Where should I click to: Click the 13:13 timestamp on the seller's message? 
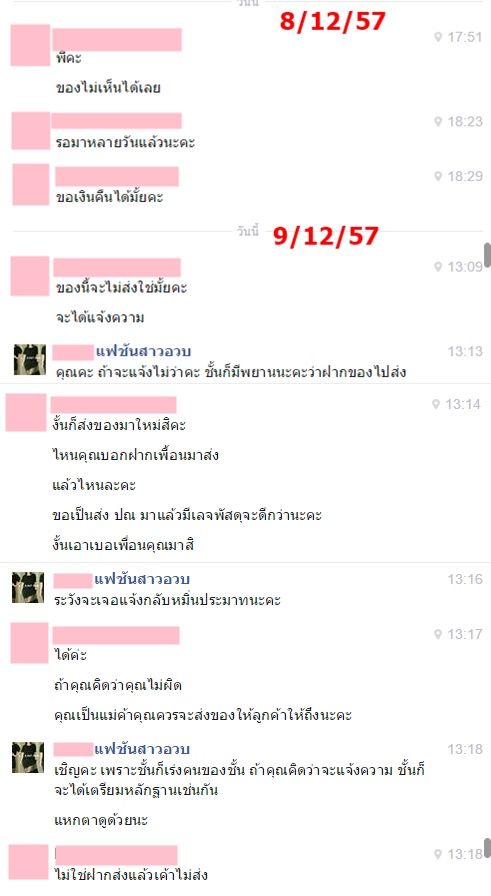click(465, 351)
